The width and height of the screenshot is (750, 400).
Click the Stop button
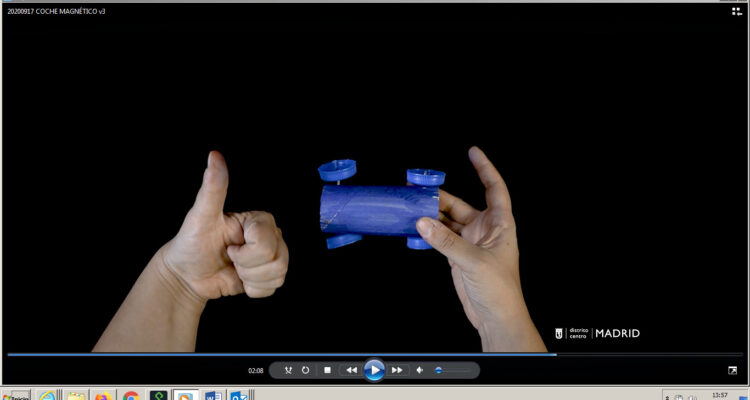pos(327,370)
